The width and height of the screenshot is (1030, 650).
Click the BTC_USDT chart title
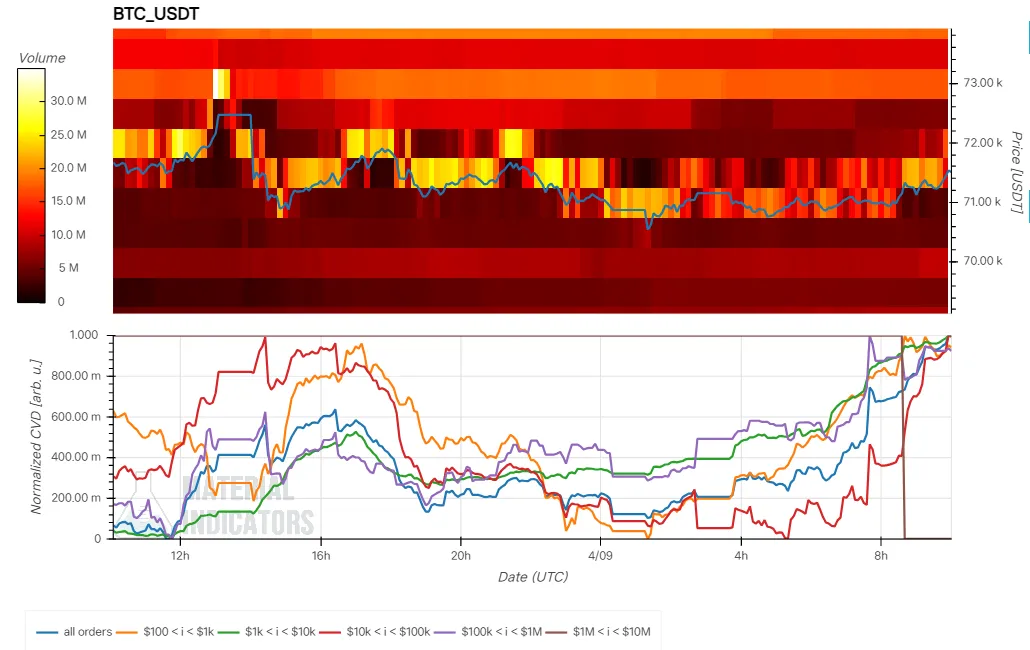[x=156, y=15]
